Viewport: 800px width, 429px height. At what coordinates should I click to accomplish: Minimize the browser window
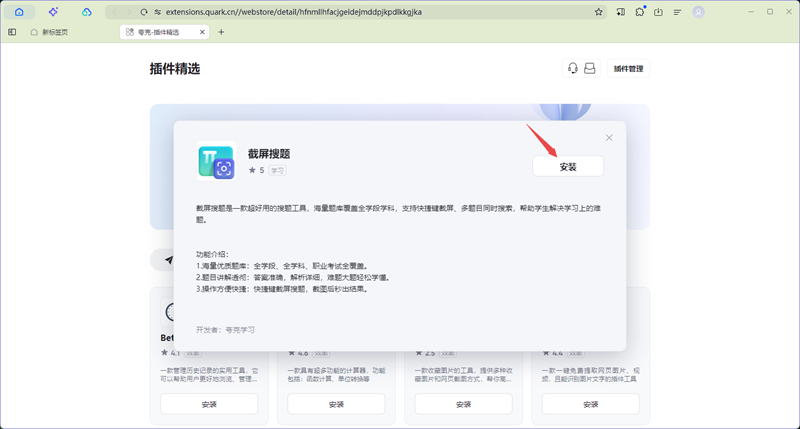(x=751, y=12)
